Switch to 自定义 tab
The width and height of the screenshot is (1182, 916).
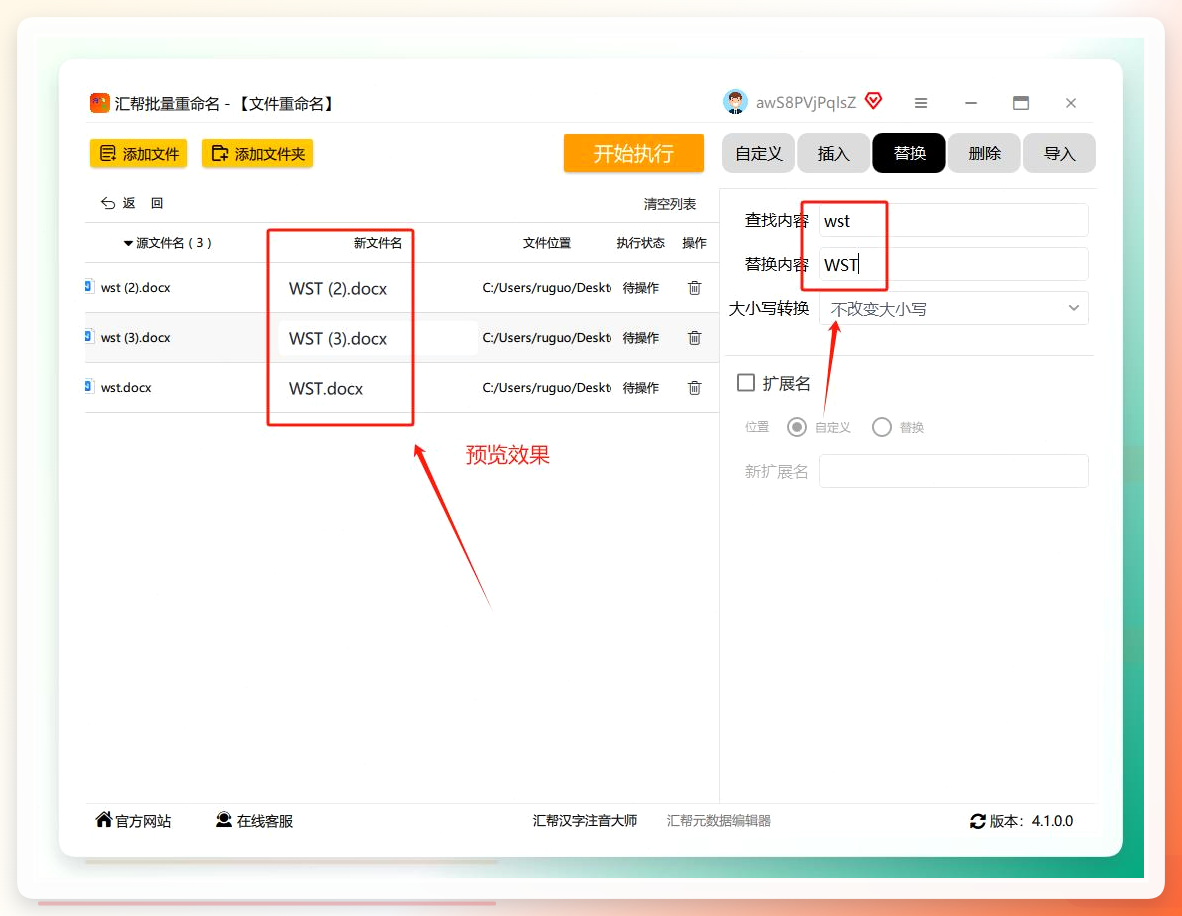pos(758,153)
